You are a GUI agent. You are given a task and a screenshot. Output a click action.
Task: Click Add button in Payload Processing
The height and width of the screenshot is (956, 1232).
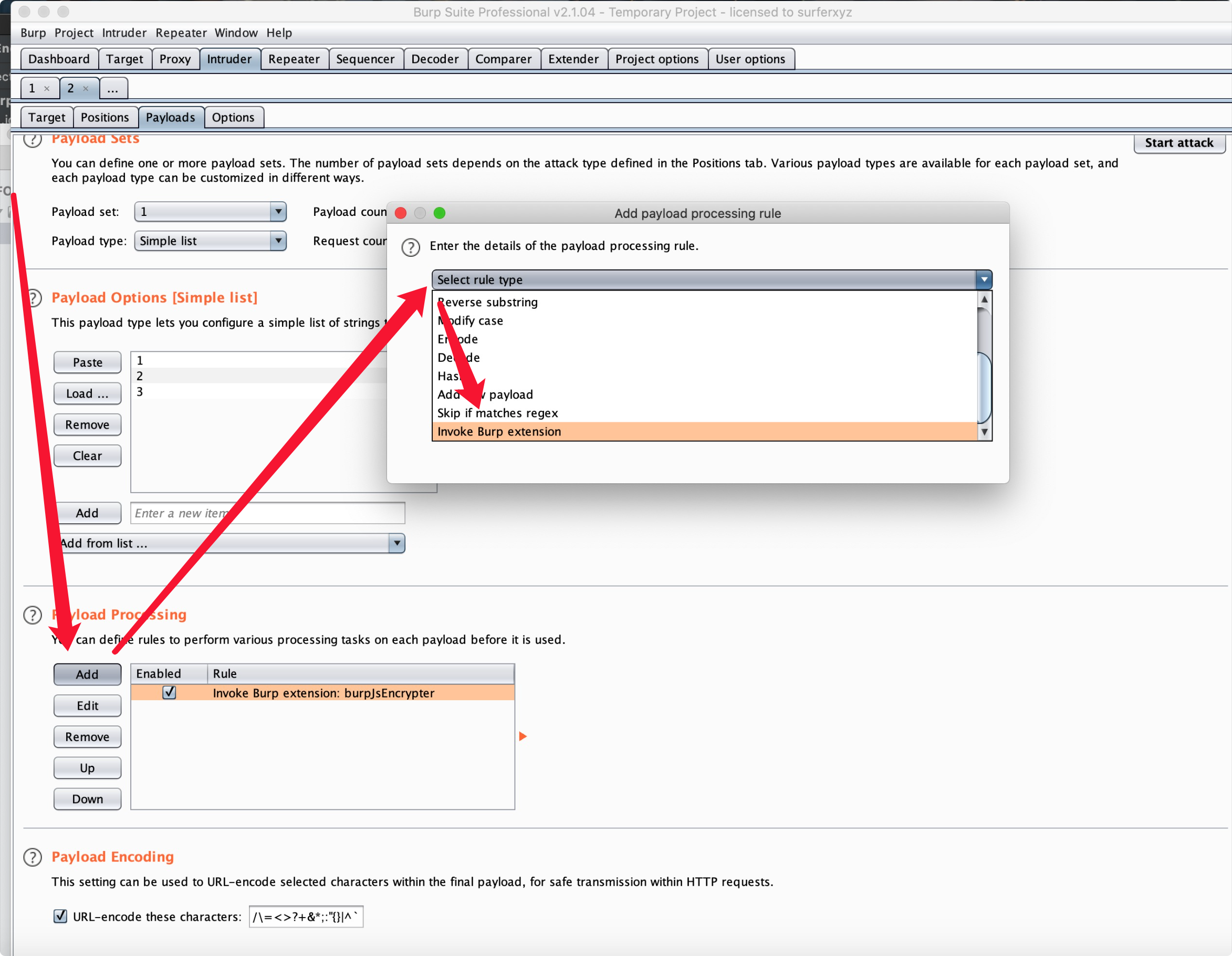point(87,673)
